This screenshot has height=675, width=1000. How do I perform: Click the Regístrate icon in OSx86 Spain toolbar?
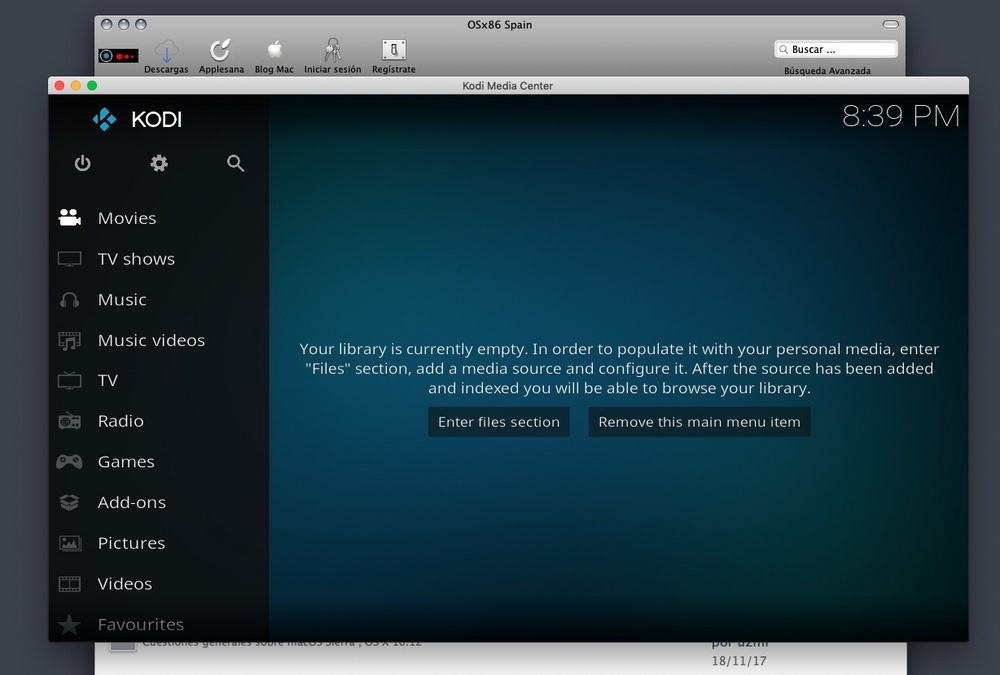(393, 50)
